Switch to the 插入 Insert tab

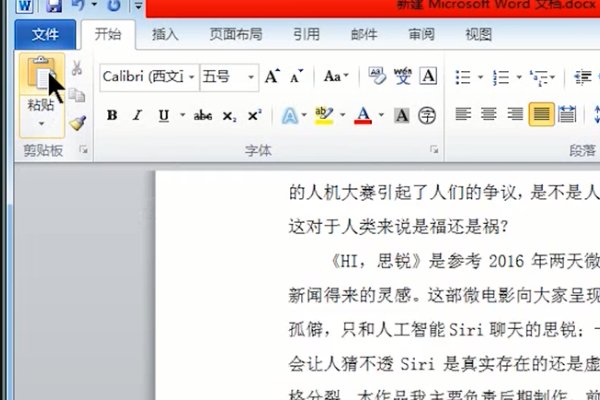(x=165, y=35)
